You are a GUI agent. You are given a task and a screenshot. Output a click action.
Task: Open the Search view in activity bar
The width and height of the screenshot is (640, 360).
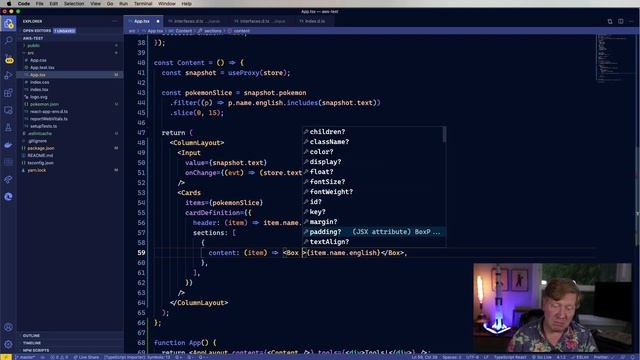(x=8, y=40)
